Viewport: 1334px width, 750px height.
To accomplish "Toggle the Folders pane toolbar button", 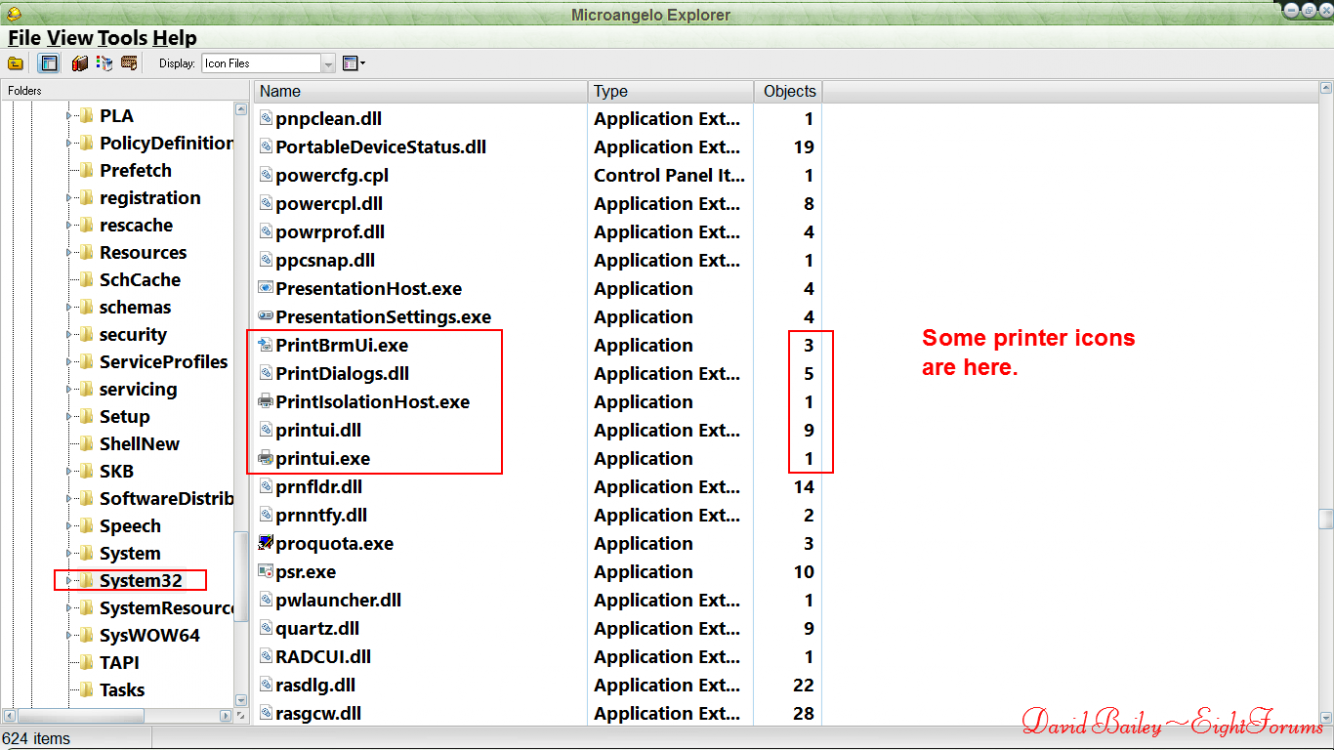I will (x=48, y=63).
